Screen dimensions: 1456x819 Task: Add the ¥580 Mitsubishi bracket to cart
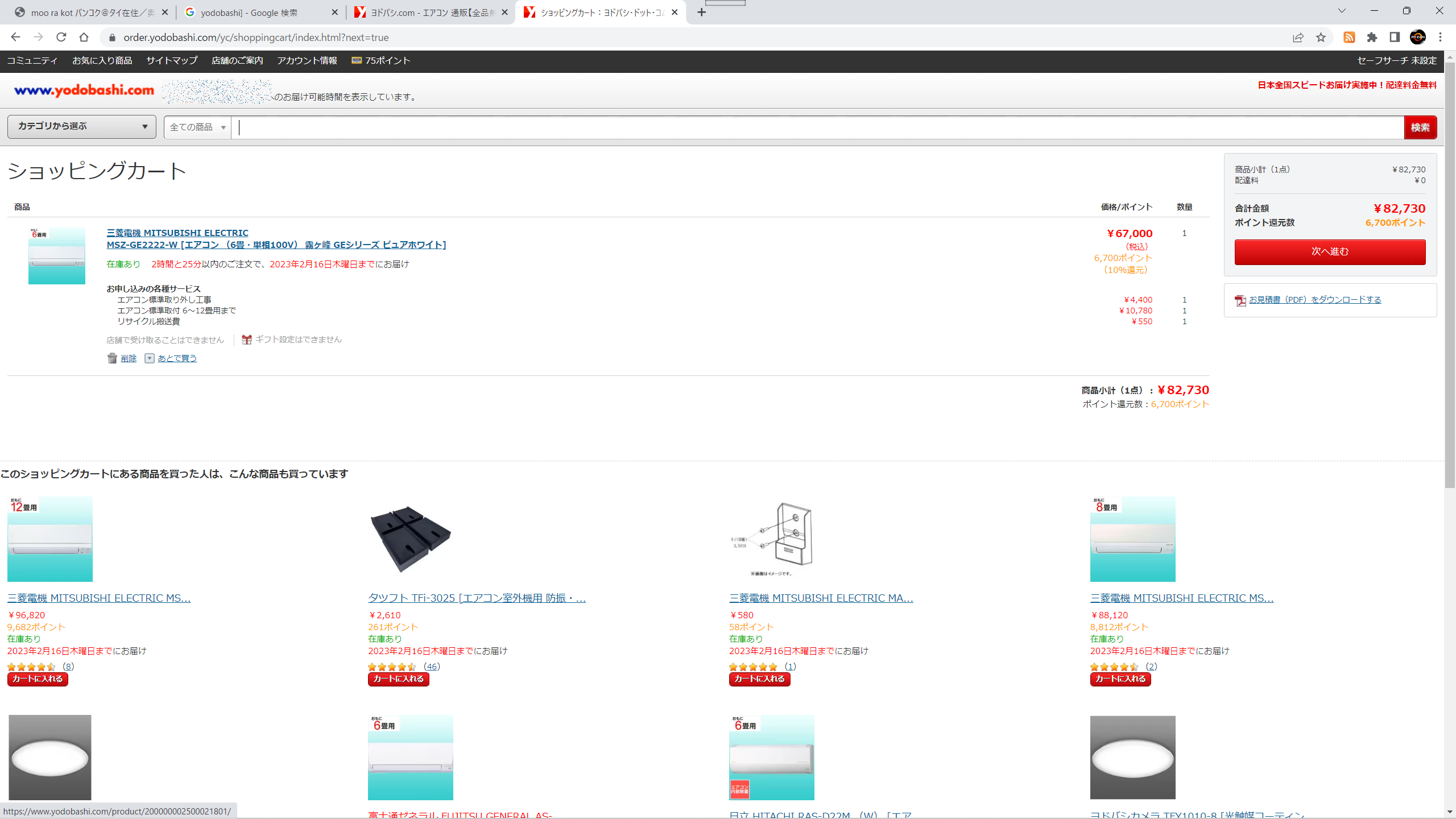point(760,679)
